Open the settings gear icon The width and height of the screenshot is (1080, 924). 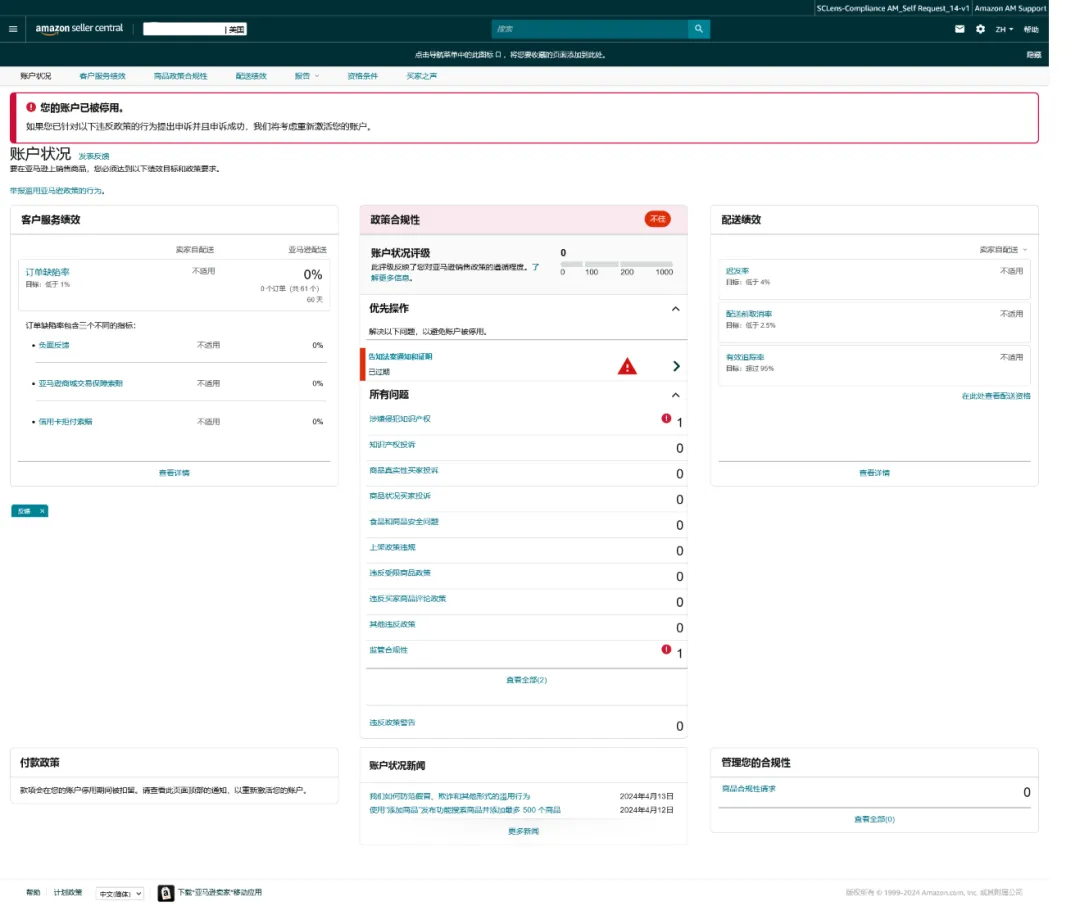[x=980, y=29]
